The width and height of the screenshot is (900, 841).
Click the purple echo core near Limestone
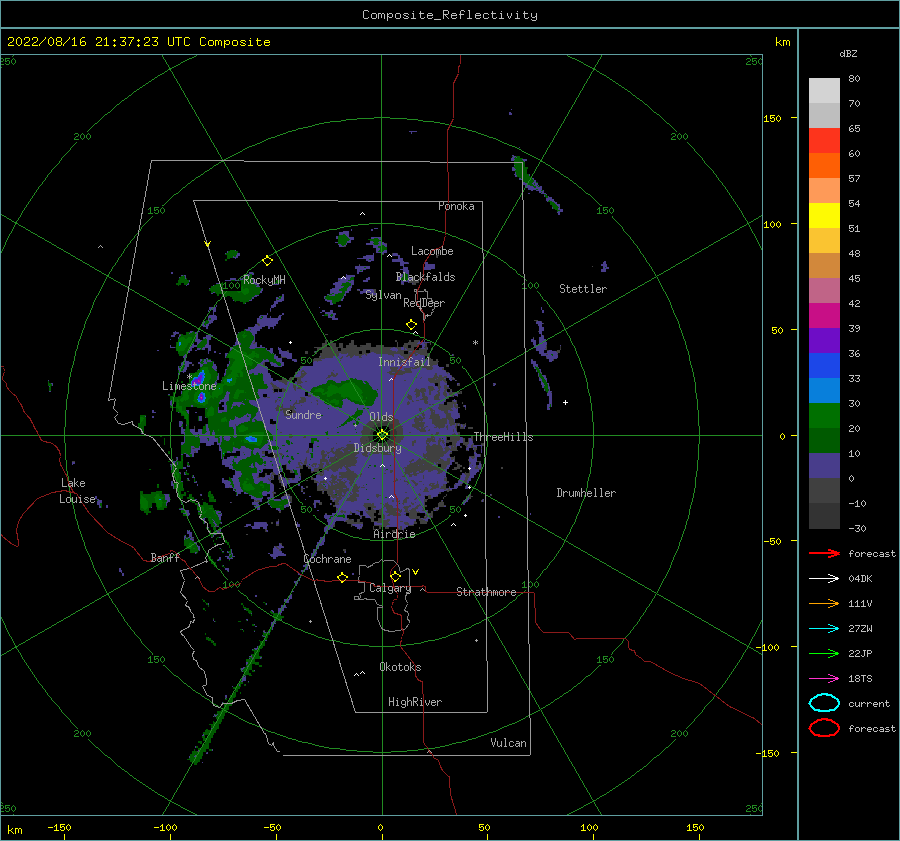[198, 378]
